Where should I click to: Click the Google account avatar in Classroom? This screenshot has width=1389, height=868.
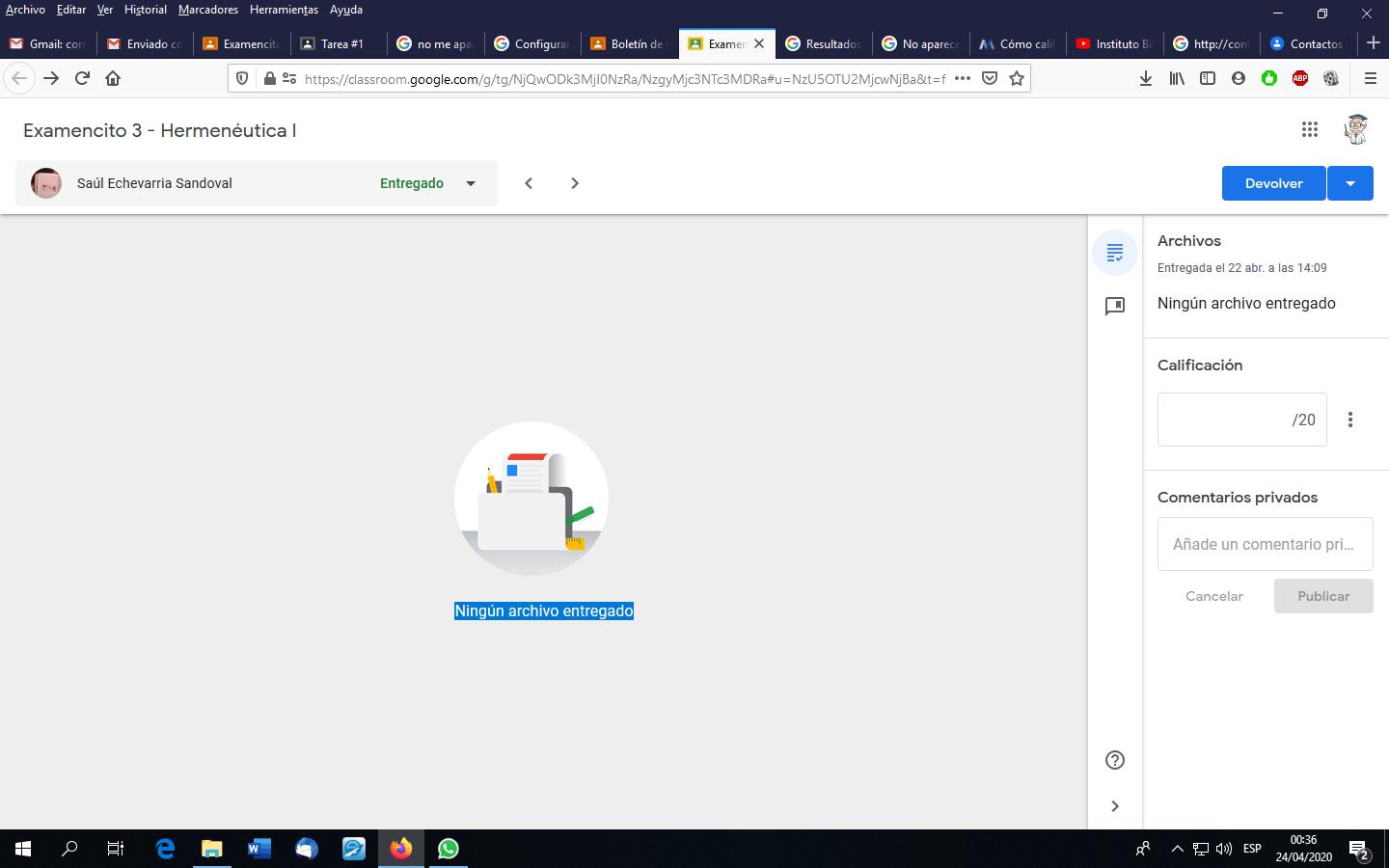tap(1356, 128)
